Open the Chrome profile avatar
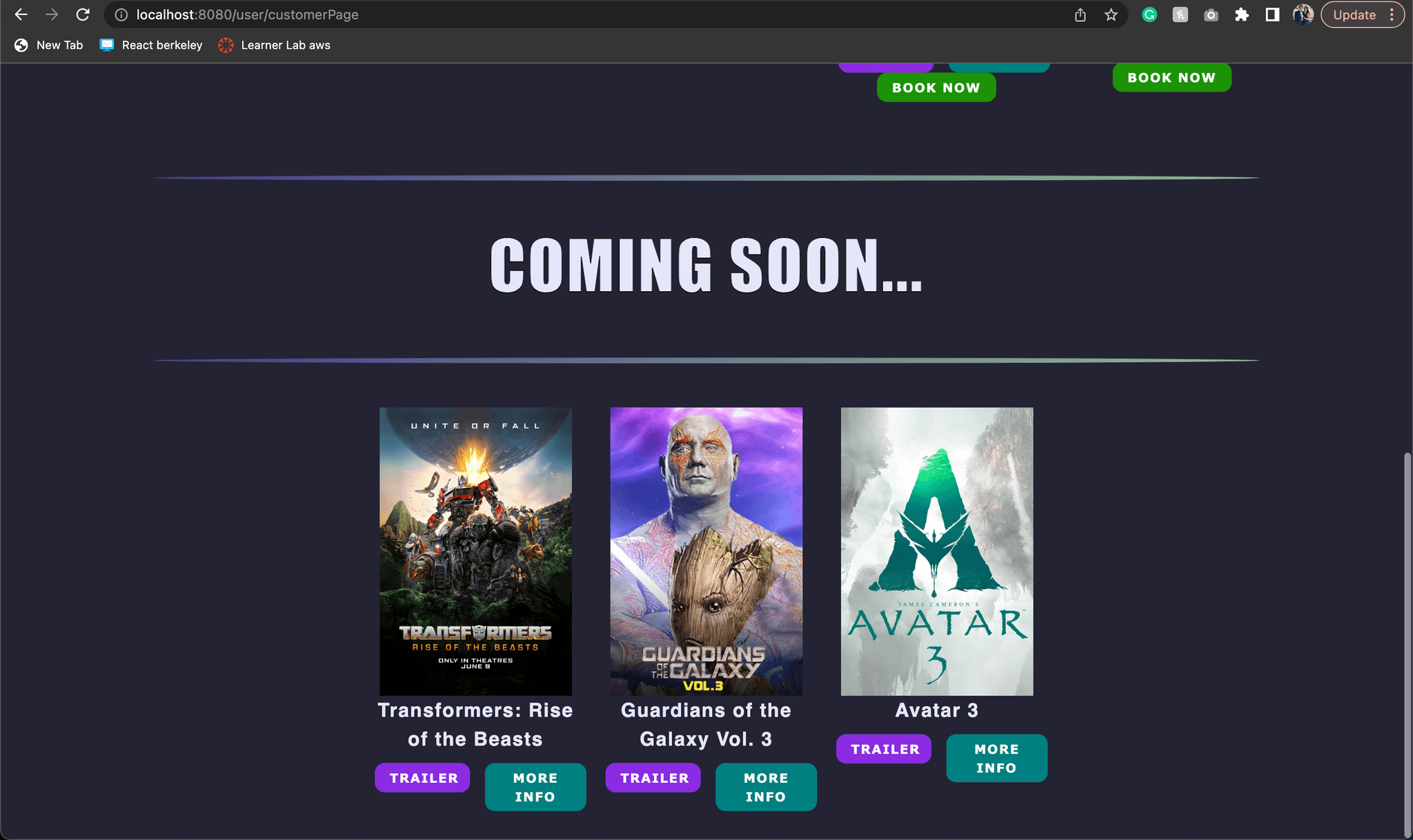Screen dimensions: 1413x840 [x=1303, y=14]
